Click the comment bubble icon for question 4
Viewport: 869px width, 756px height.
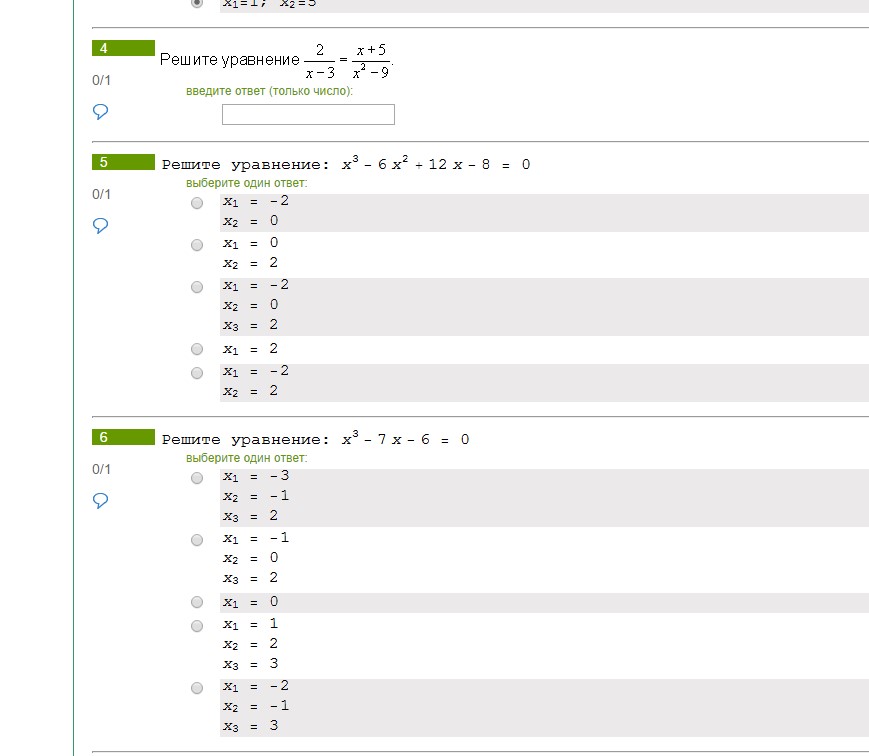click(100, 111)
